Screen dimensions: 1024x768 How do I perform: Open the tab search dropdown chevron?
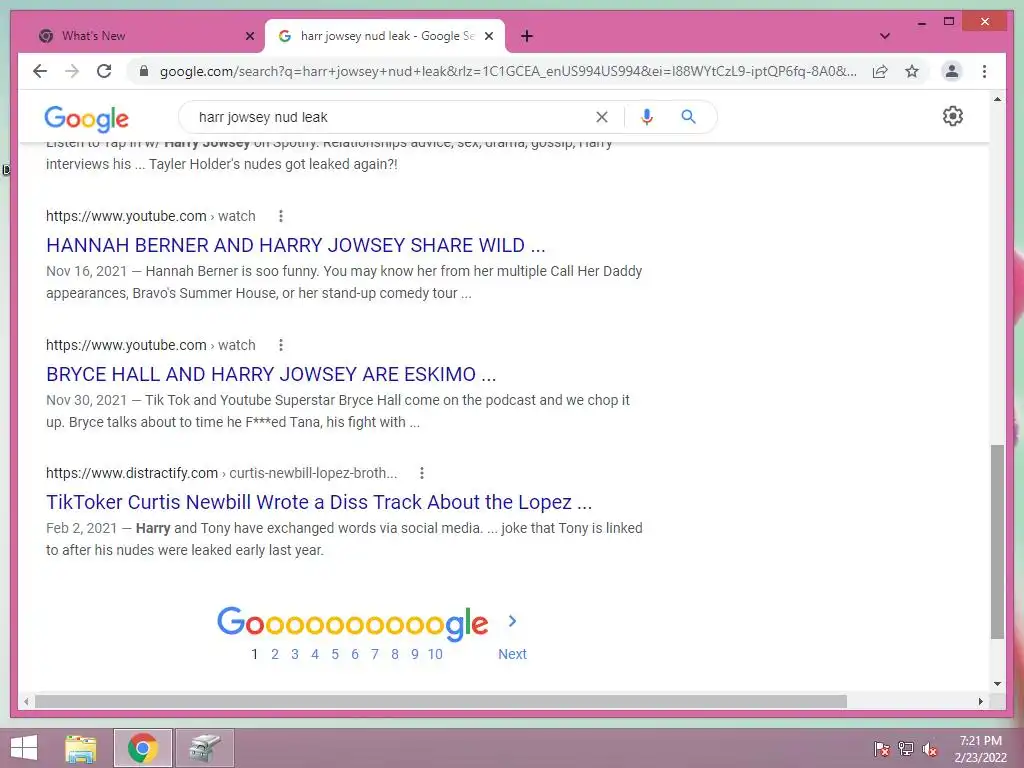(884, 36)
